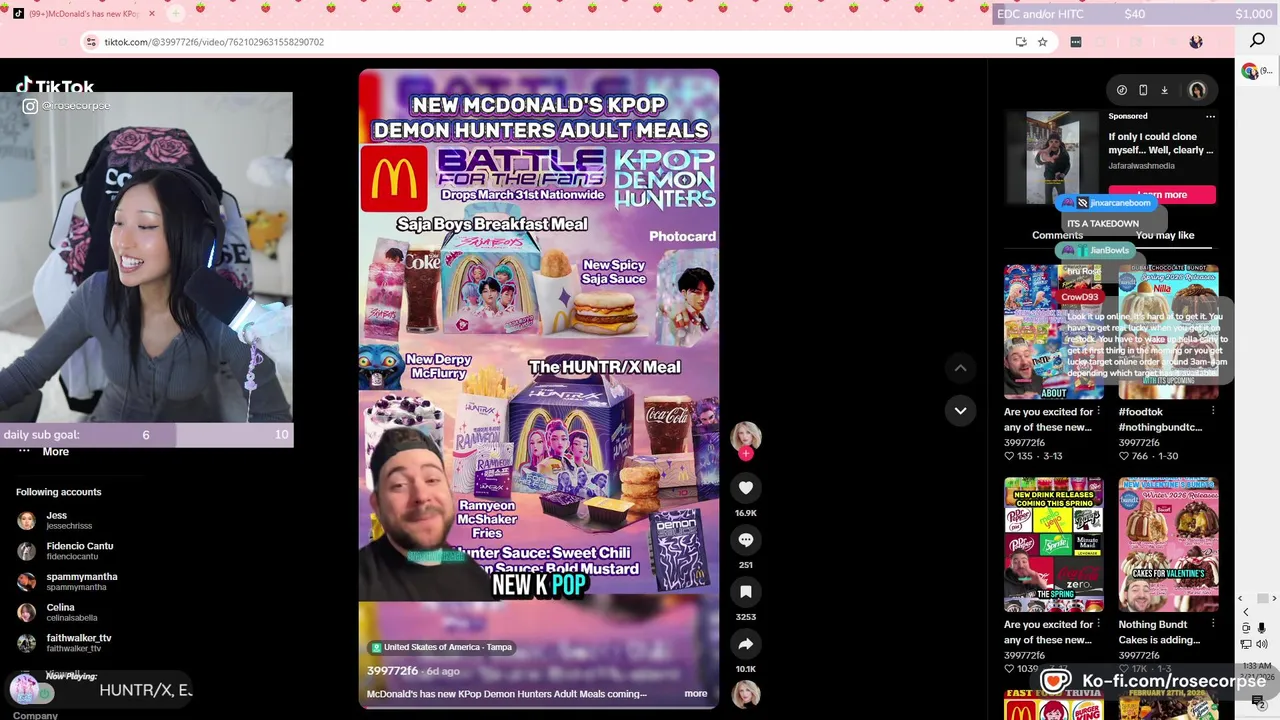Go to the next video with down arrow
The height and width of the screenshot is (720, 1280).
point(960,410)
